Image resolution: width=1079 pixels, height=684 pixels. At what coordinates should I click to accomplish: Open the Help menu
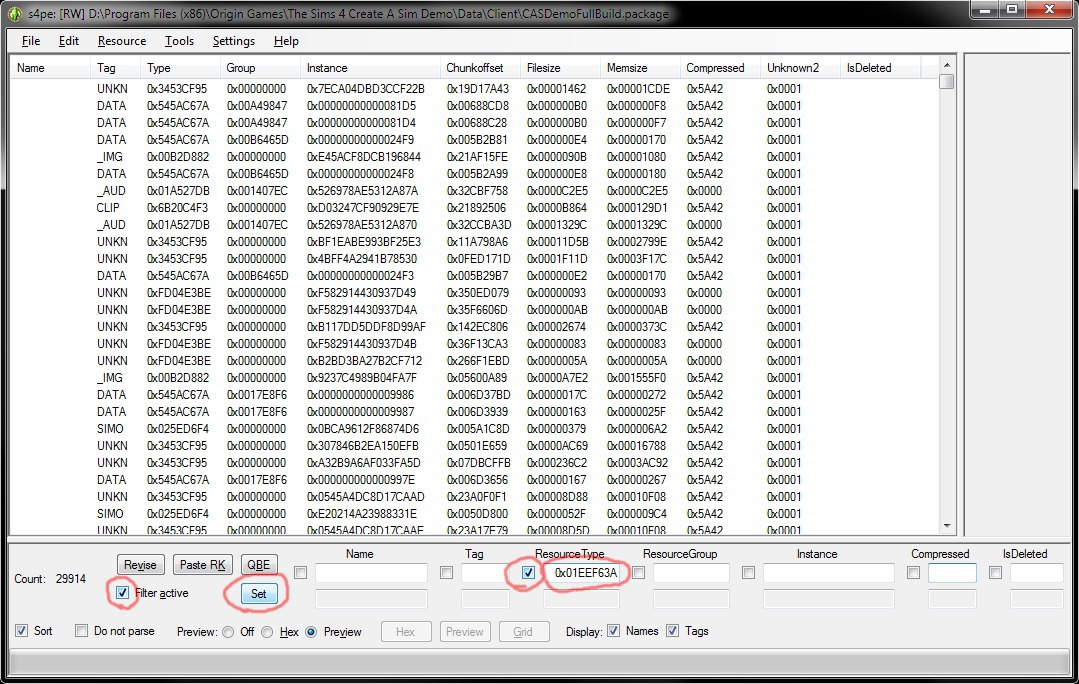point(286,41)
